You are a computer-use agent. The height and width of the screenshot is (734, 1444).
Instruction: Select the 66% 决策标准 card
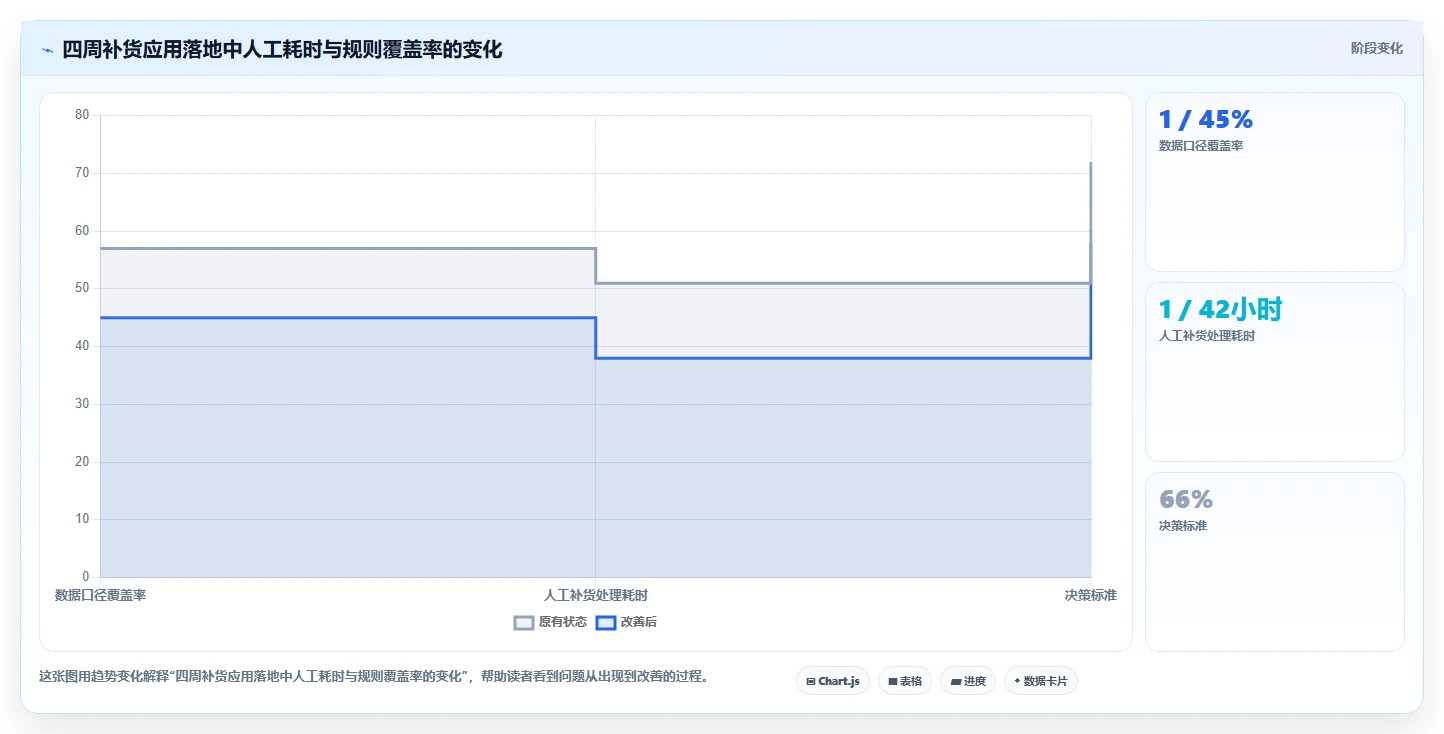click(x=1275, y=562)
